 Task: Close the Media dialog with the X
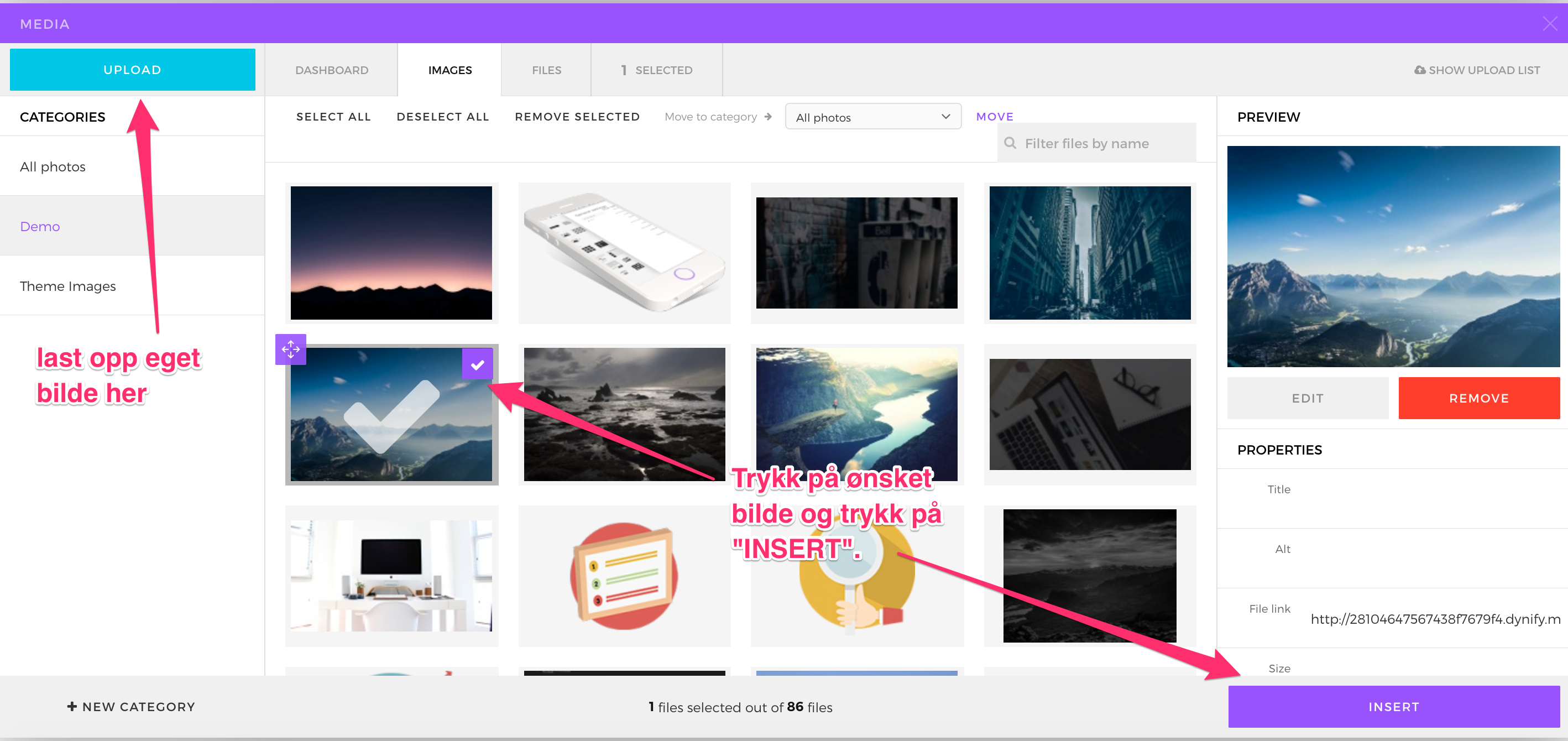1549,24
